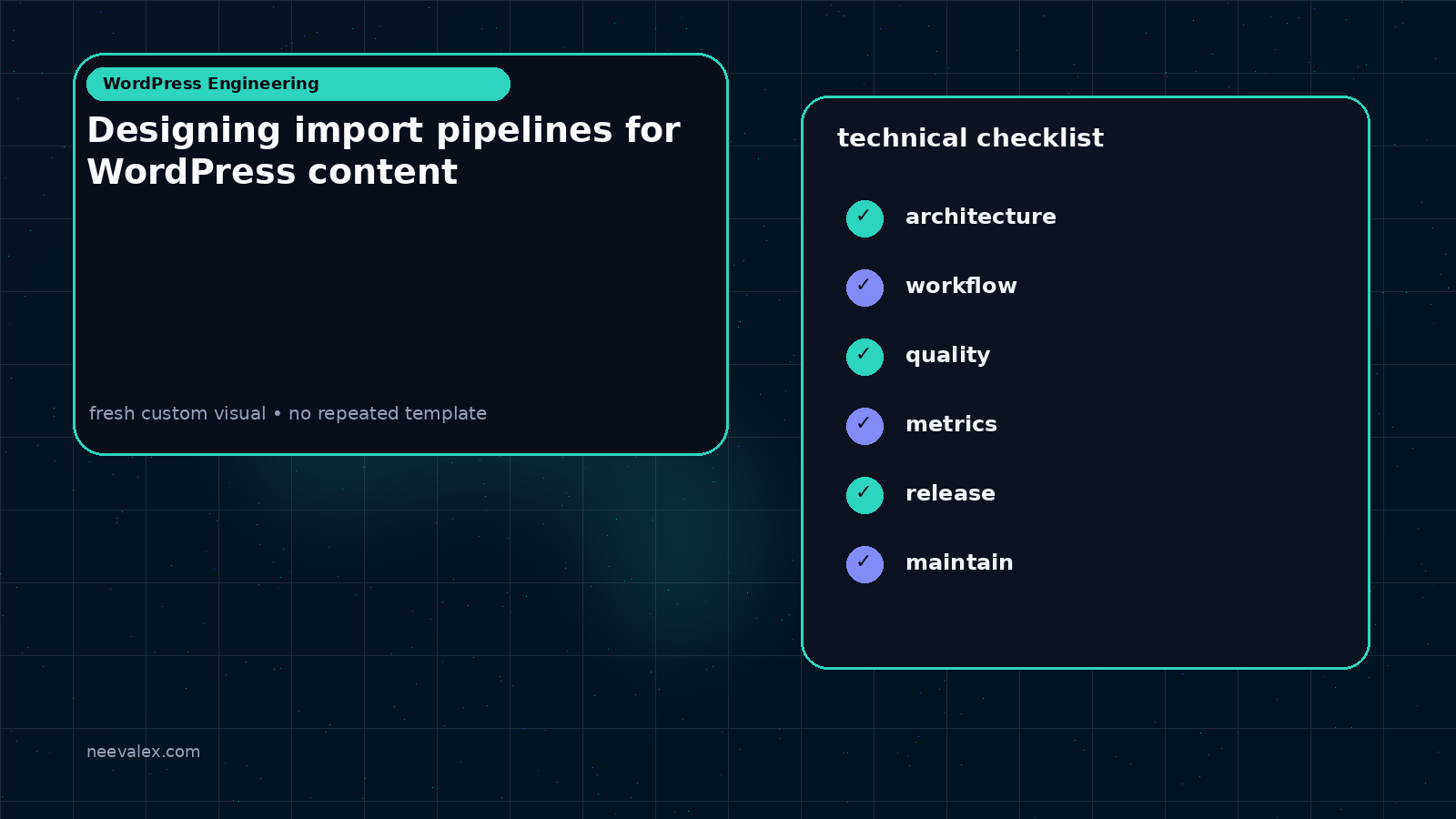Click the 'architecture' checklist label
The width and height of the screenshot is (1456, 819).
click(980, 217)
